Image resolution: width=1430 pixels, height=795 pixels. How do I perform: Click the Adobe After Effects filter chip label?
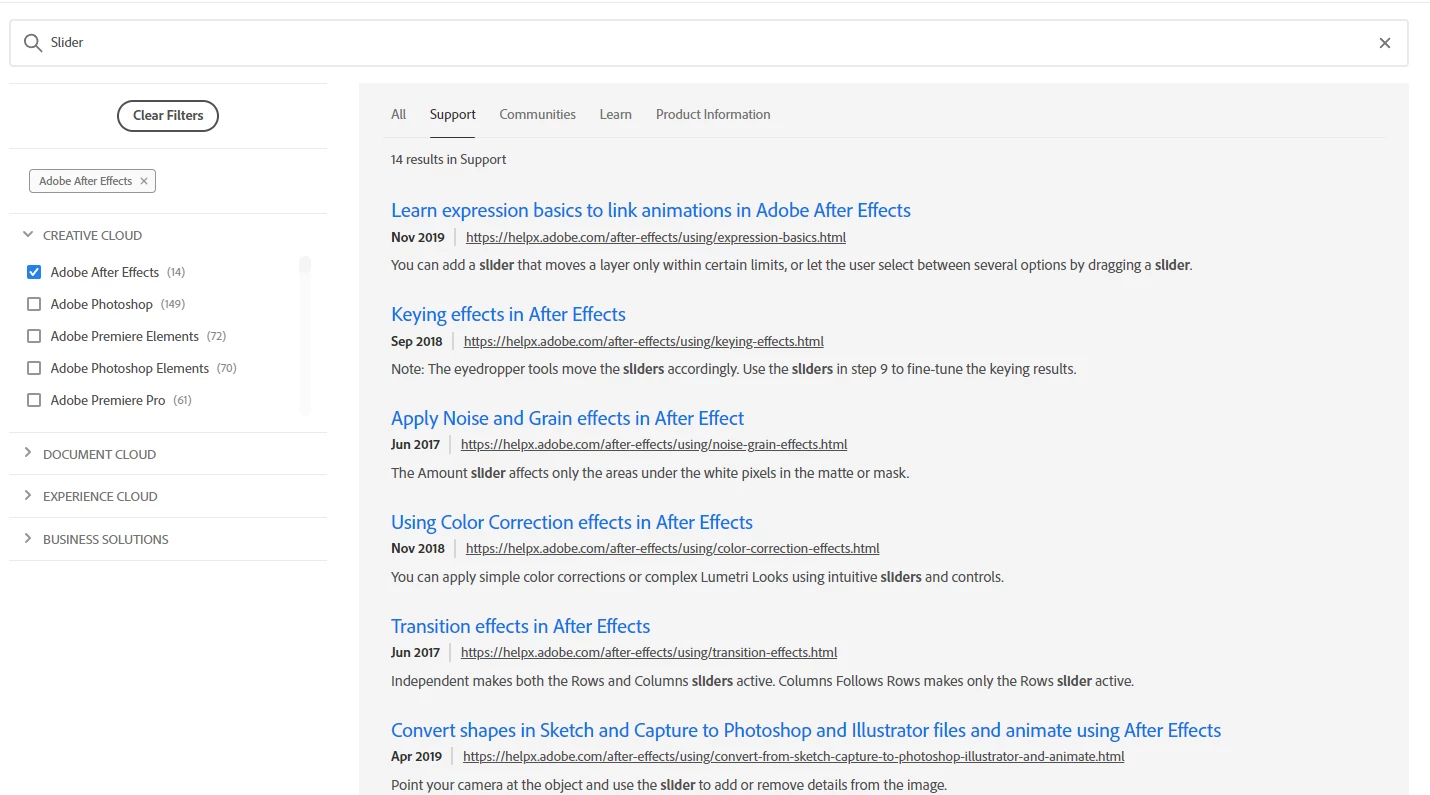click(85, 181)
